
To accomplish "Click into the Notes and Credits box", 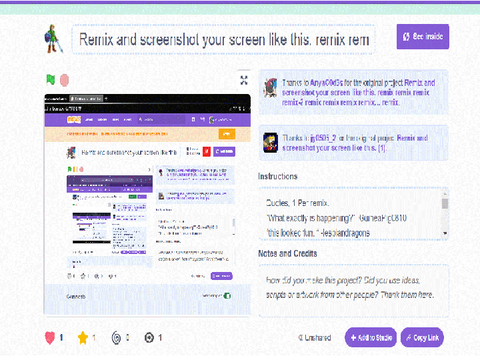I will (353, 290).
